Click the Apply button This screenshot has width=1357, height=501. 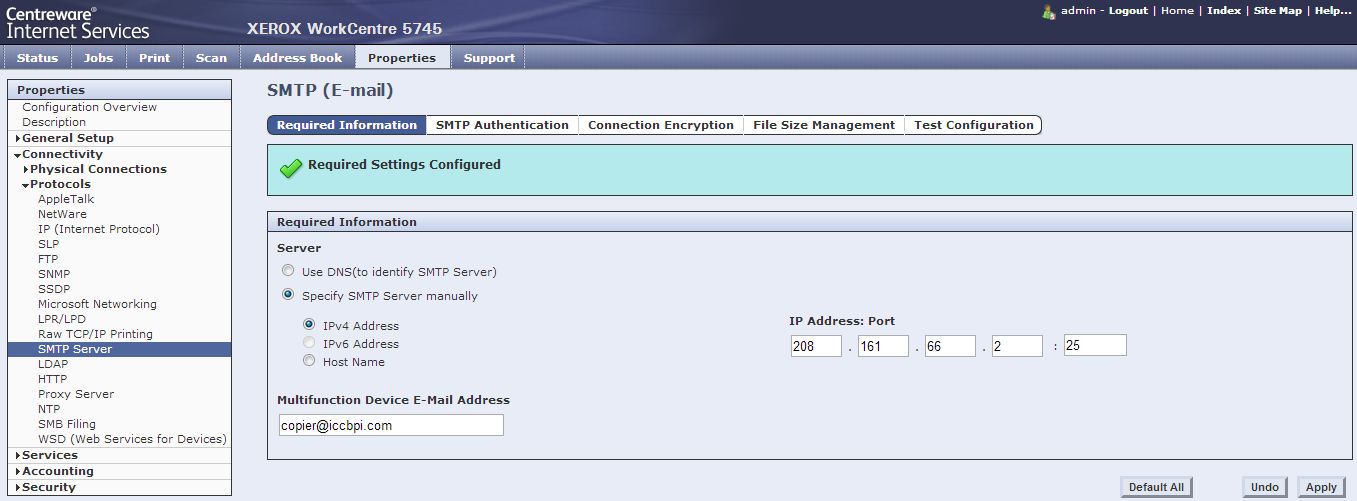[1321, 487]
